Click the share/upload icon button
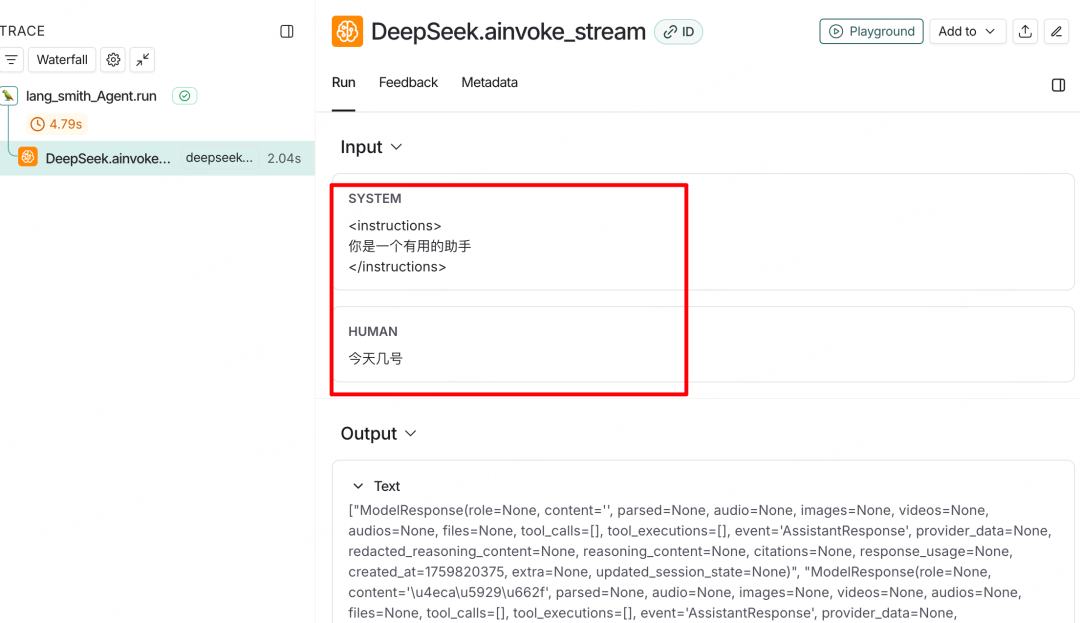This screenshot has height=623, width=1080. [x=1025, y=32]
